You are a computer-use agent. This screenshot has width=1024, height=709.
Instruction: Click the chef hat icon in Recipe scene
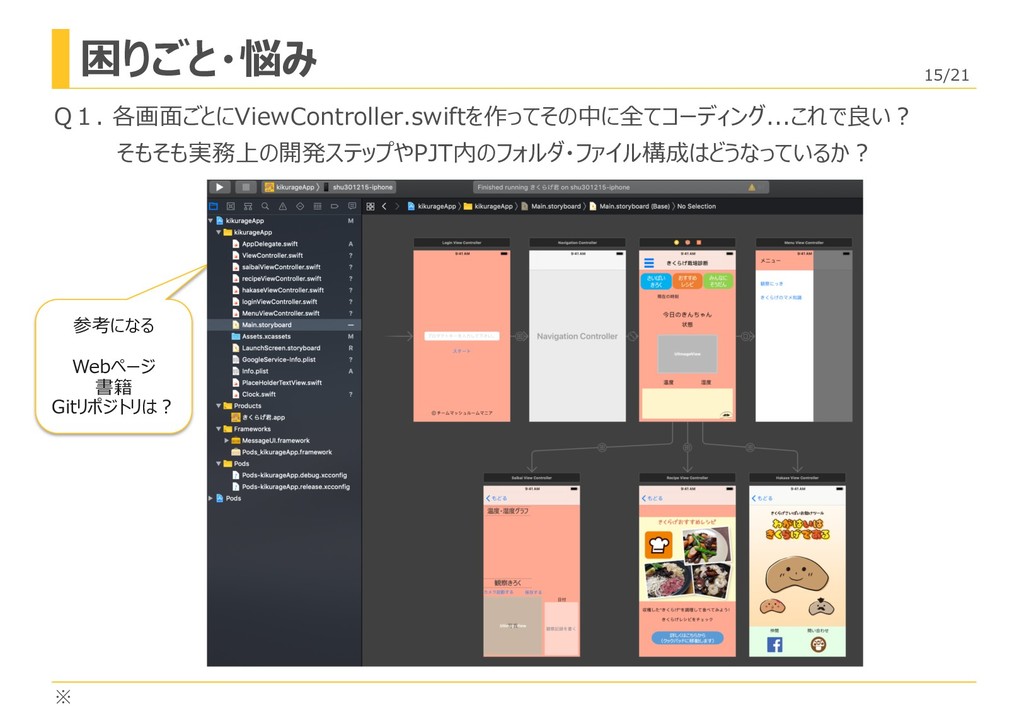[x=659, y=544]
